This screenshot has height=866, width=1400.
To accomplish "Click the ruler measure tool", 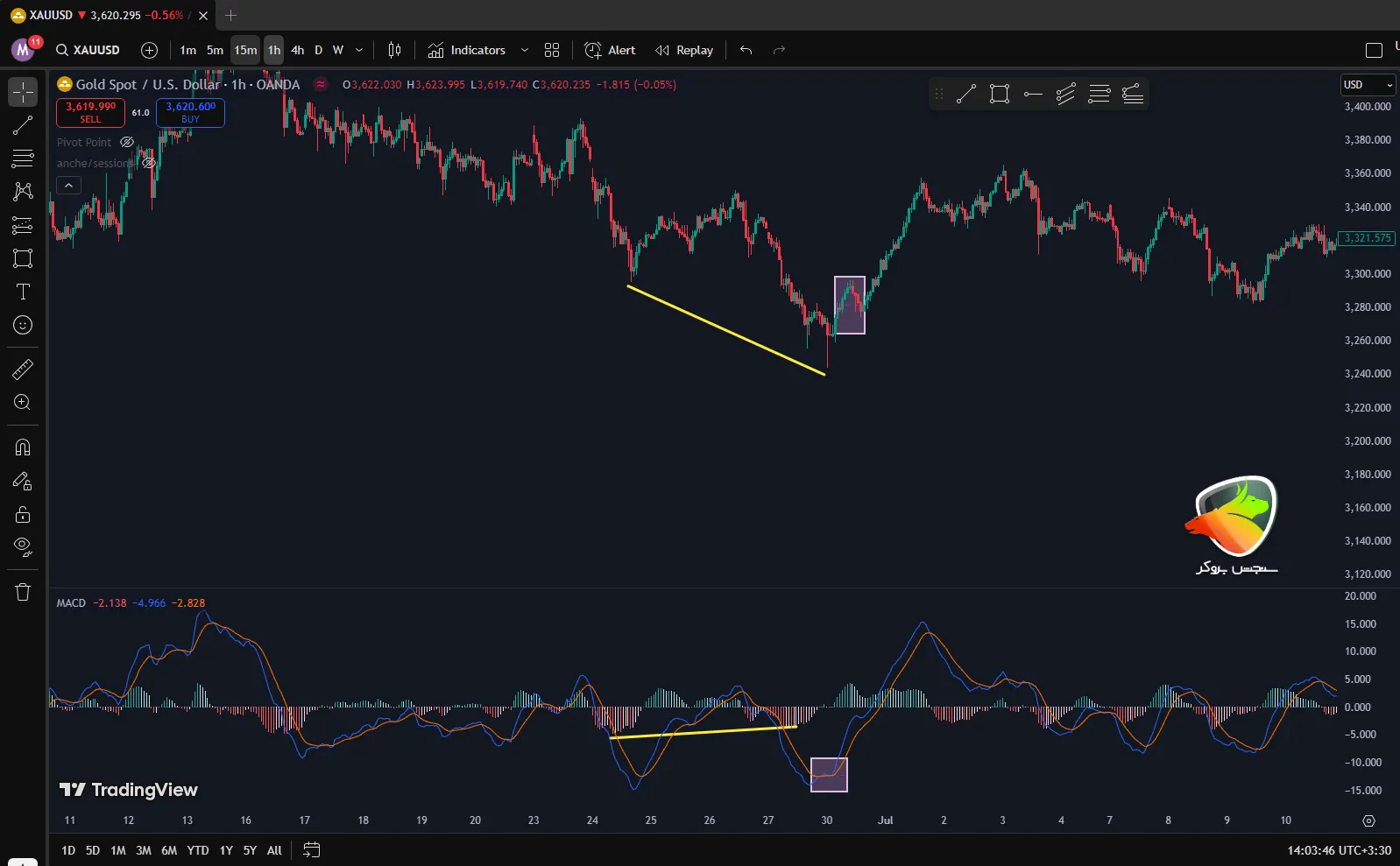I will pos(23,370).
